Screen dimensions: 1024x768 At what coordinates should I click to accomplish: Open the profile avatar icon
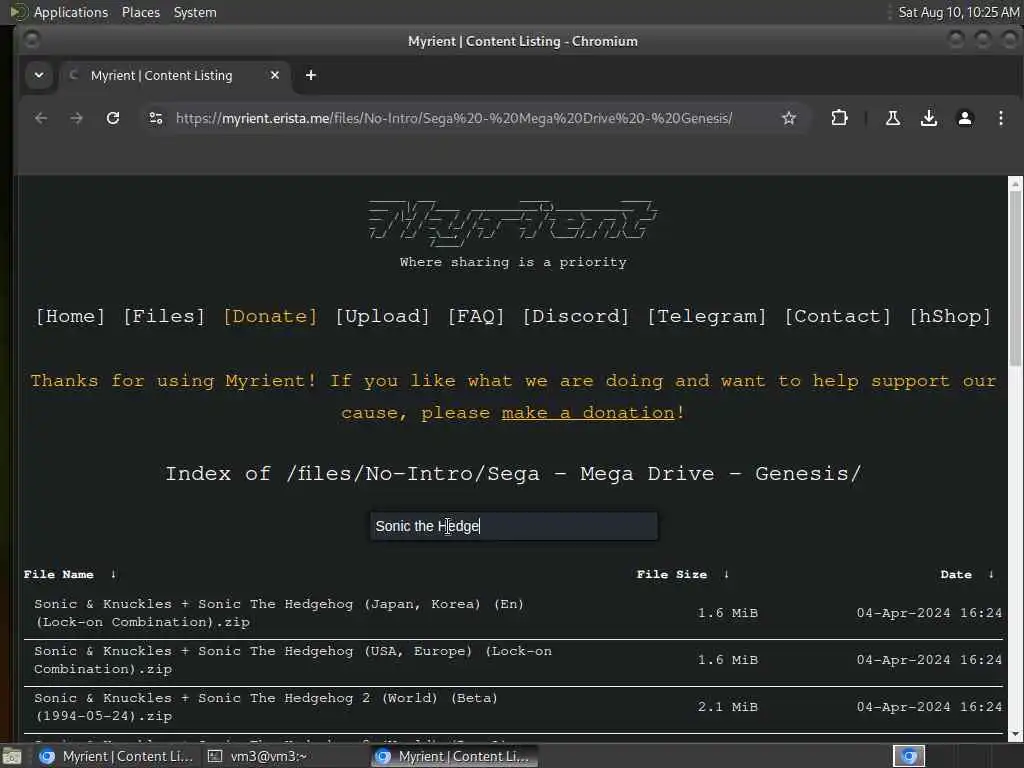point(965,118)
